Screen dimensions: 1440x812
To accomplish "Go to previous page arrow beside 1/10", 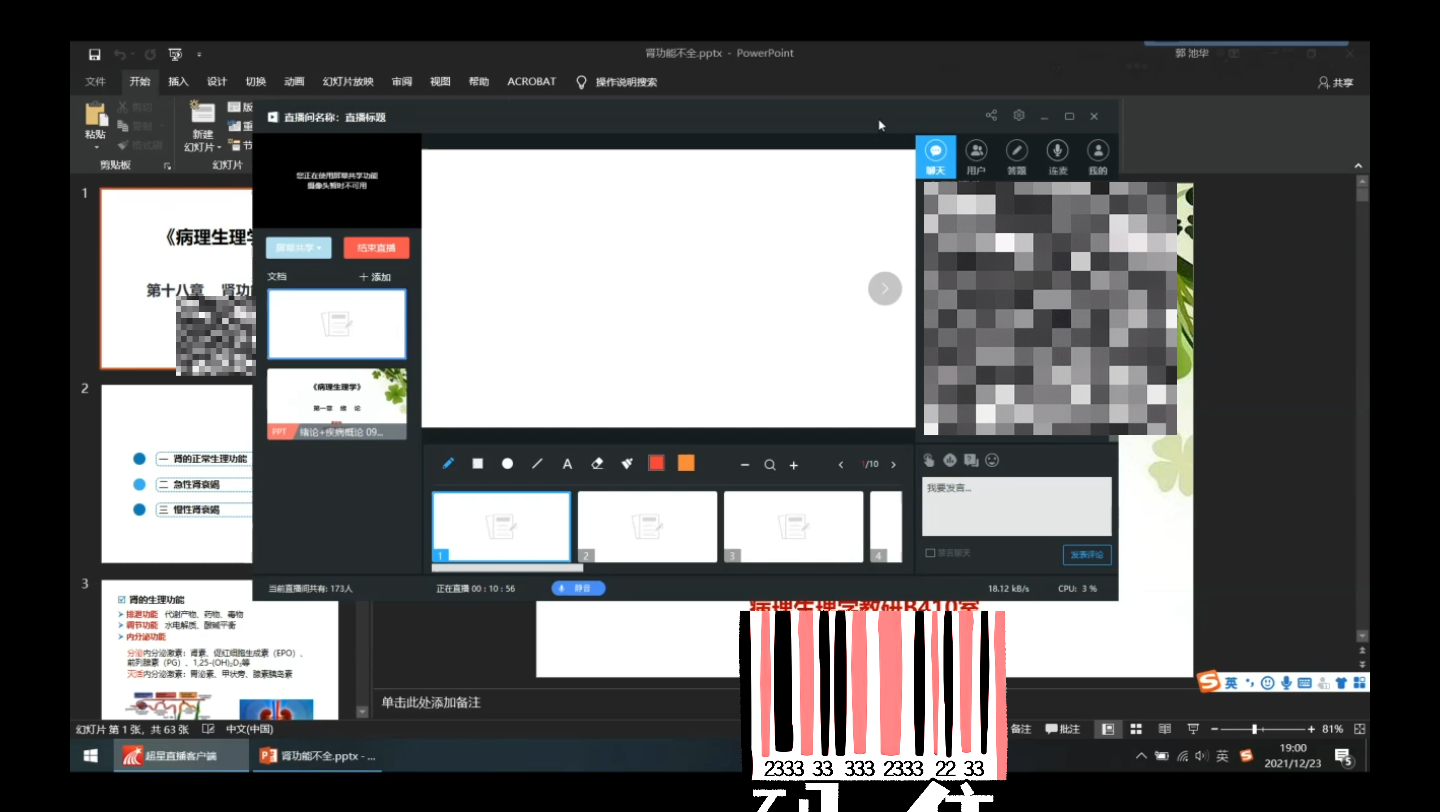I will [x=841, y=465].
